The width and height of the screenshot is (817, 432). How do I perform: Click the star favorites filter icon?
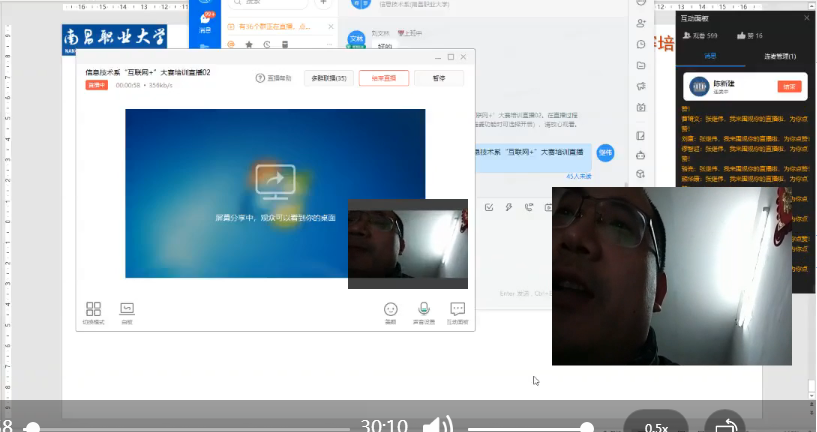(249, 44)
